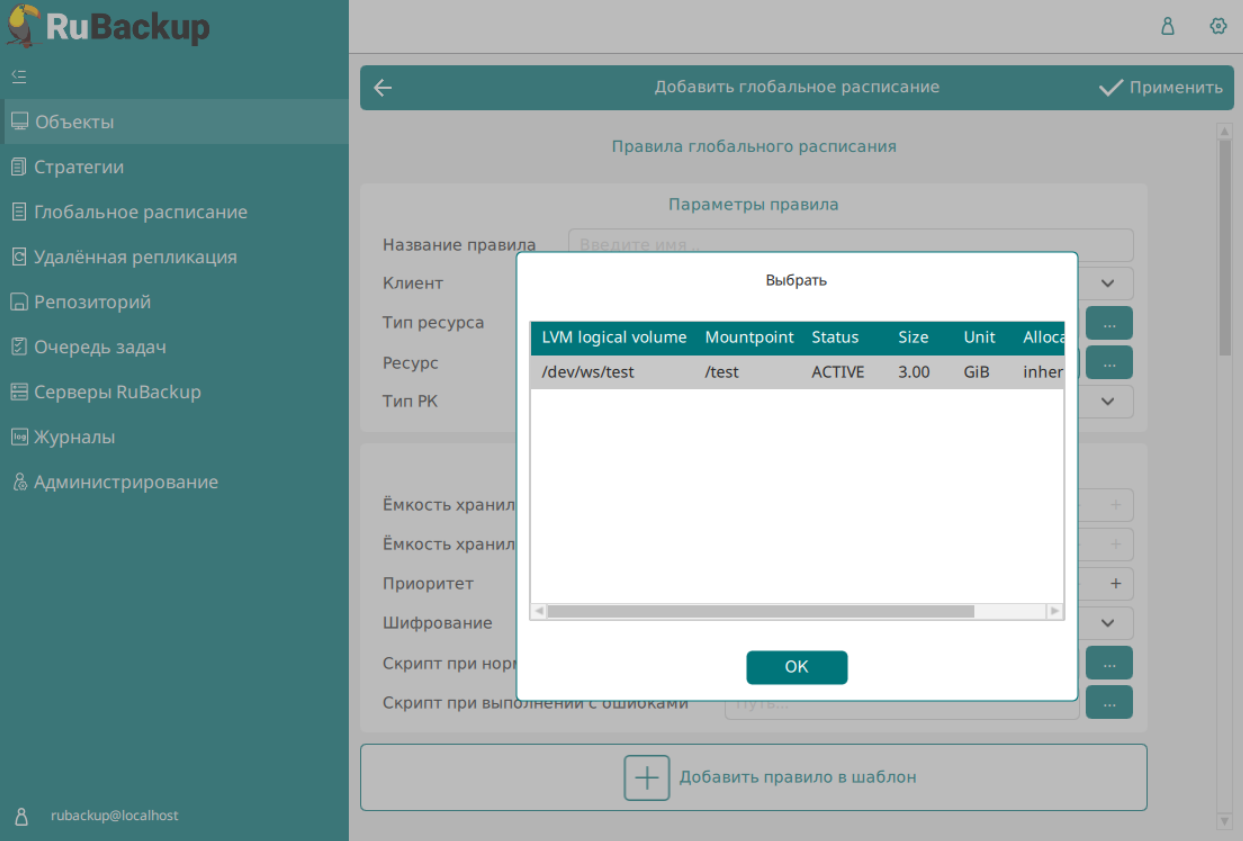The image size is (1243, 841).
Task: Expand the Backup type dropdown arrow
Action: (1107, 401)
